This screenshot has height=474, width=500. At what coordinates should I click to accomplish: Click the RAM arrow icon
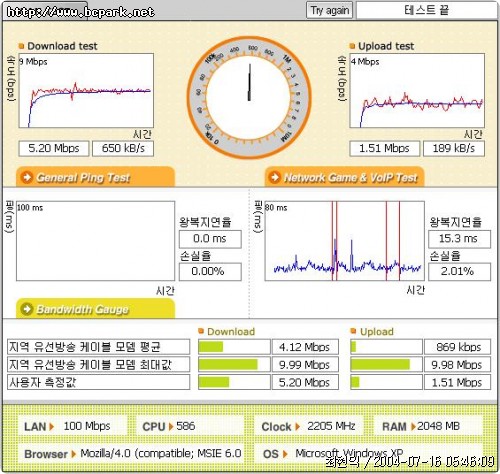[413, 427]
